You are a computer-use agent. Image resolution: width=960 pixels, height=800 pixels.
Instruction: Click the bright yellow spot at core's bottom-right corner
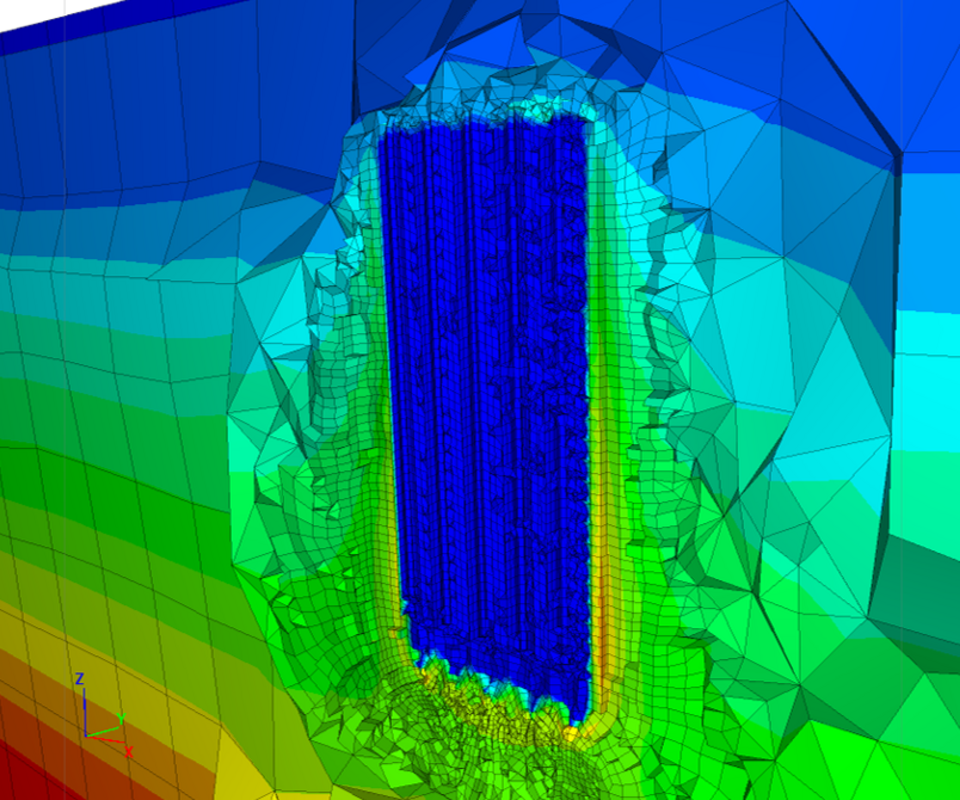[x=572, y=732]
